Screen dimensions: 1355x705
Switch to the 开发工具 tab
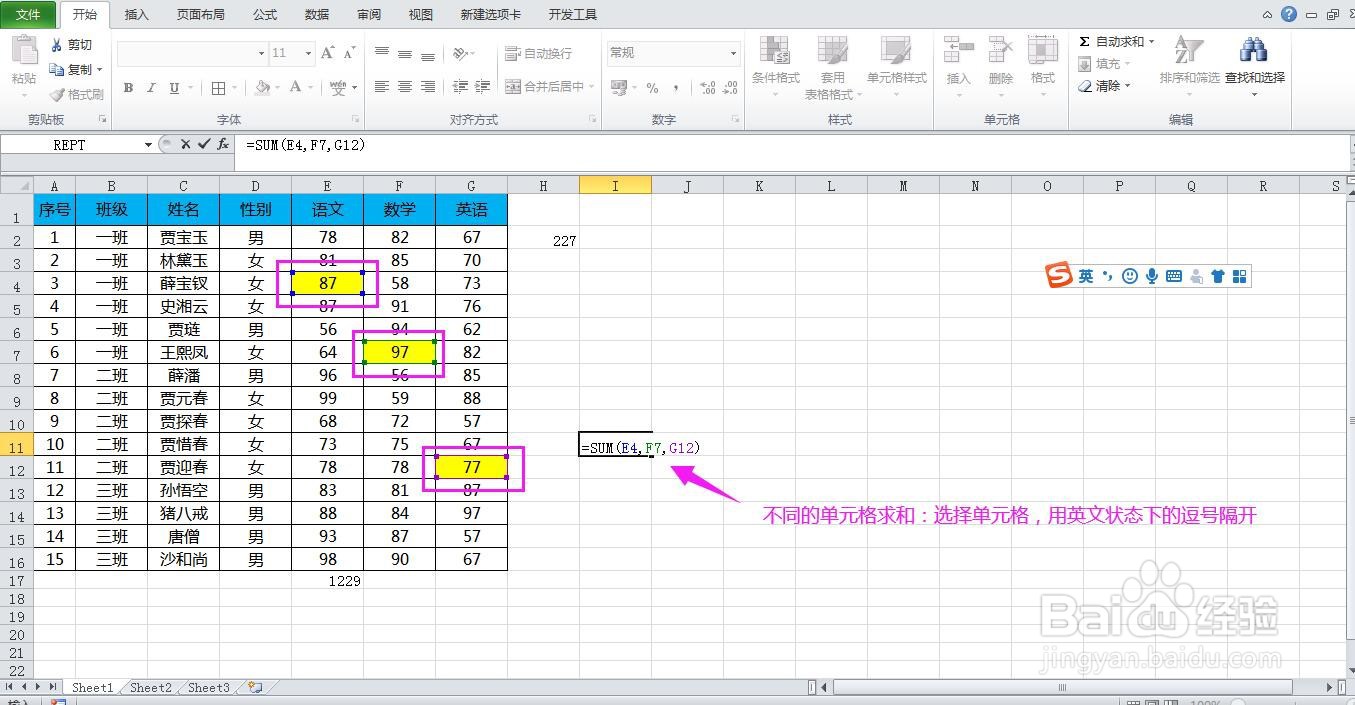(x=573, y=15)
